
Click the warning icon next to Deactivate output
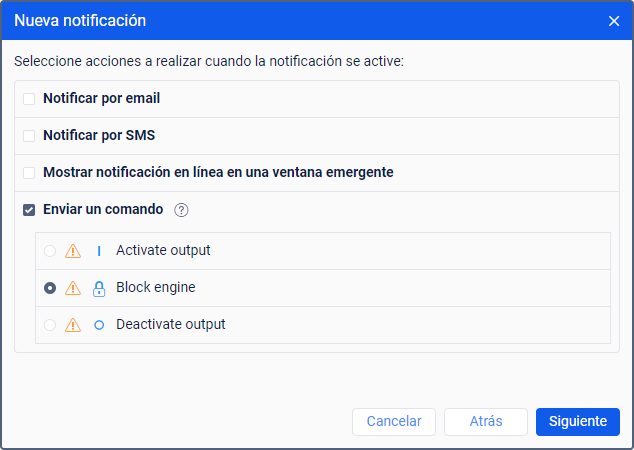pyautogui.click(x=73, y=325)
